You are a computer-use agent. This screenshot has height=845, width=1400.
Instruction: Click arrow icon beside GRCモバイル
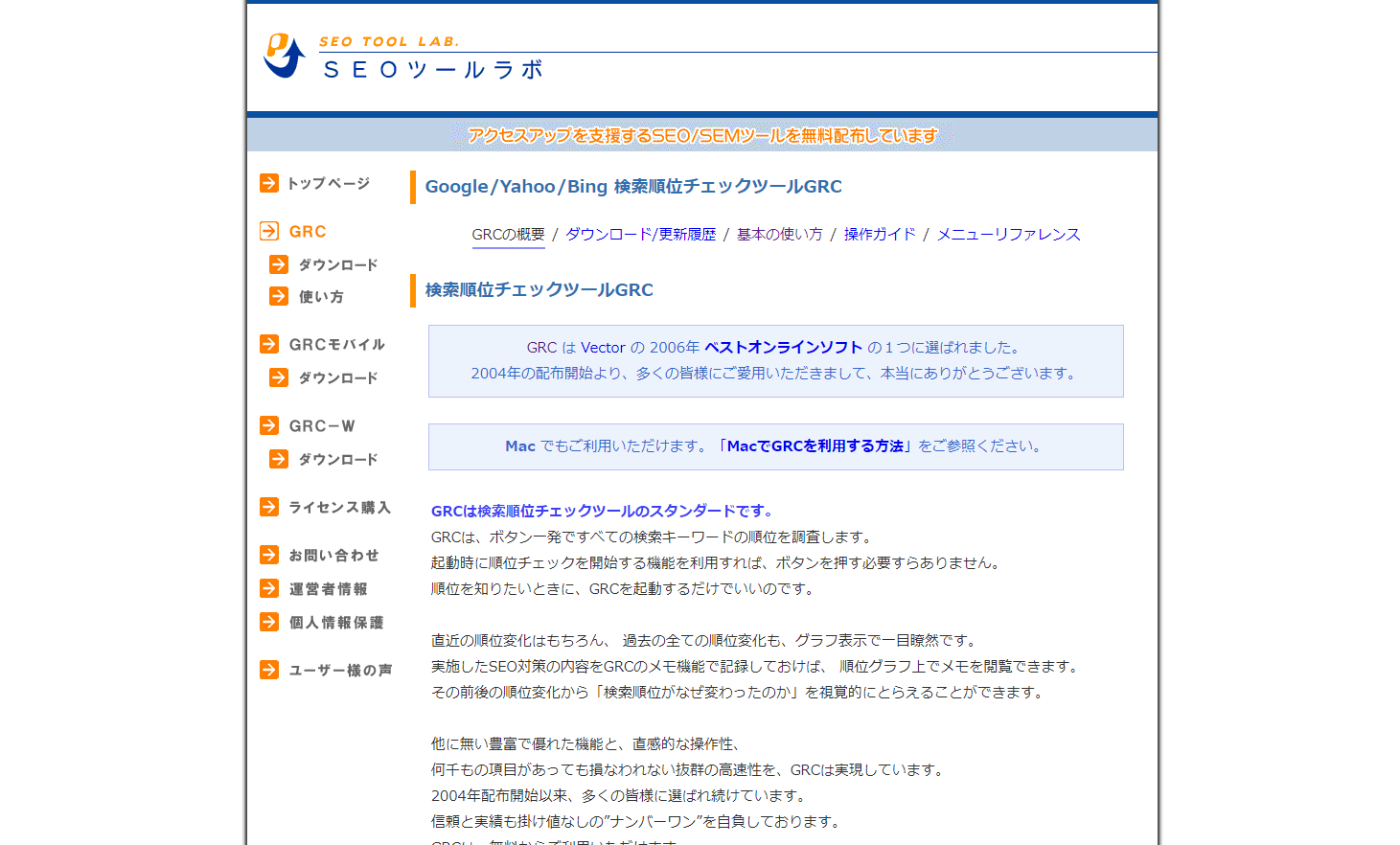[269, 344]
